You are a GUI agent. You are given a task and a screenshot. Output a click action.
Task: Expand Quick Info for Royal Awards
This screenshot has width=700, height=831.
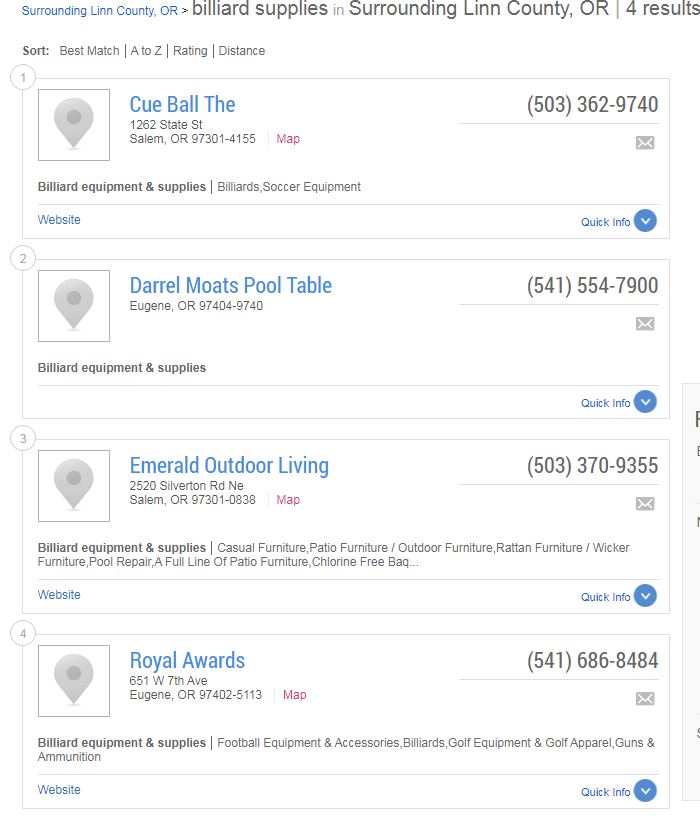coord(618,791)
